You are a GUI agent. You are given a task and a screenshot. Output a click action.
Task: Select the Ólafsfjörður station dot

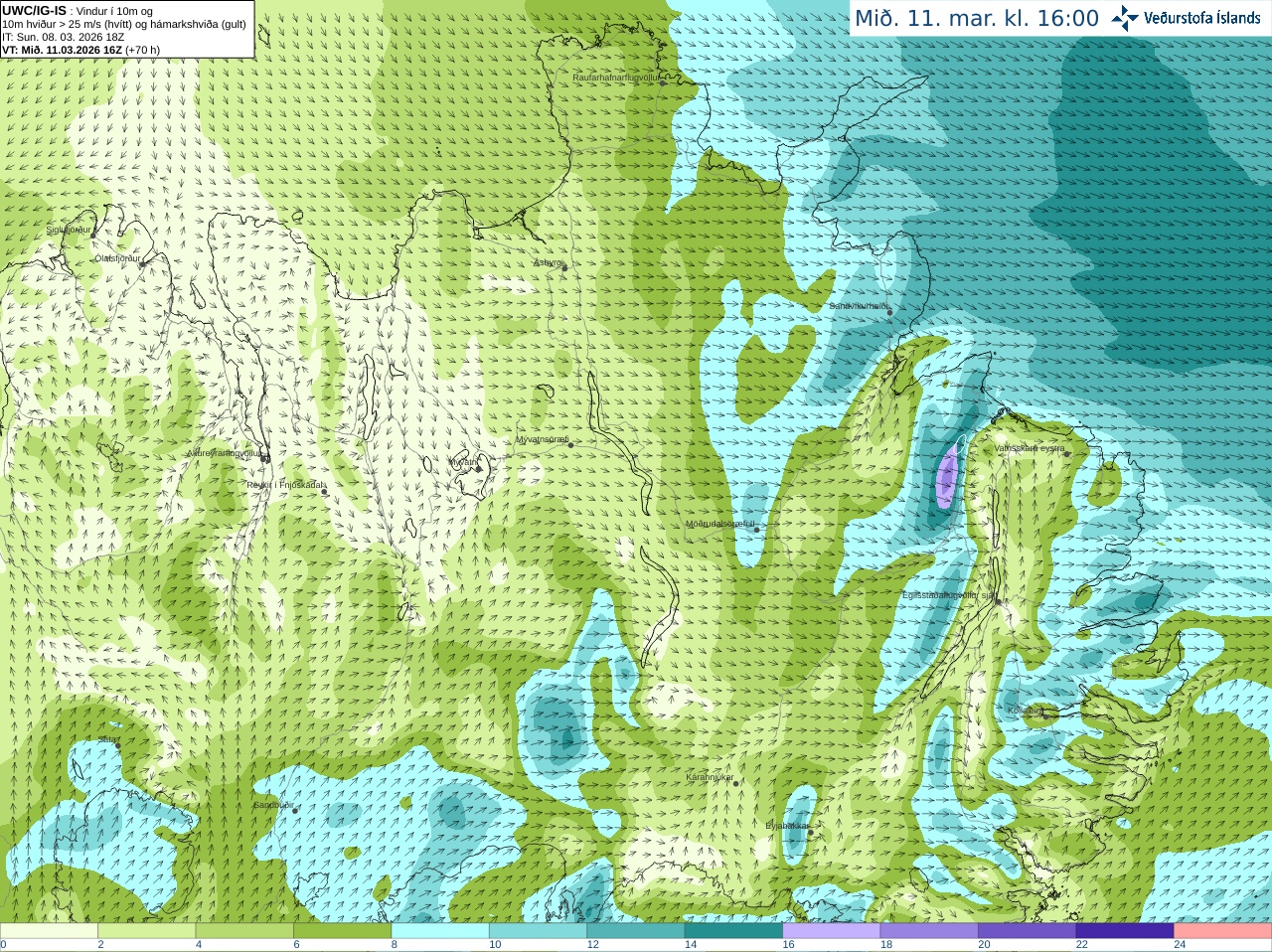point(143,262)
